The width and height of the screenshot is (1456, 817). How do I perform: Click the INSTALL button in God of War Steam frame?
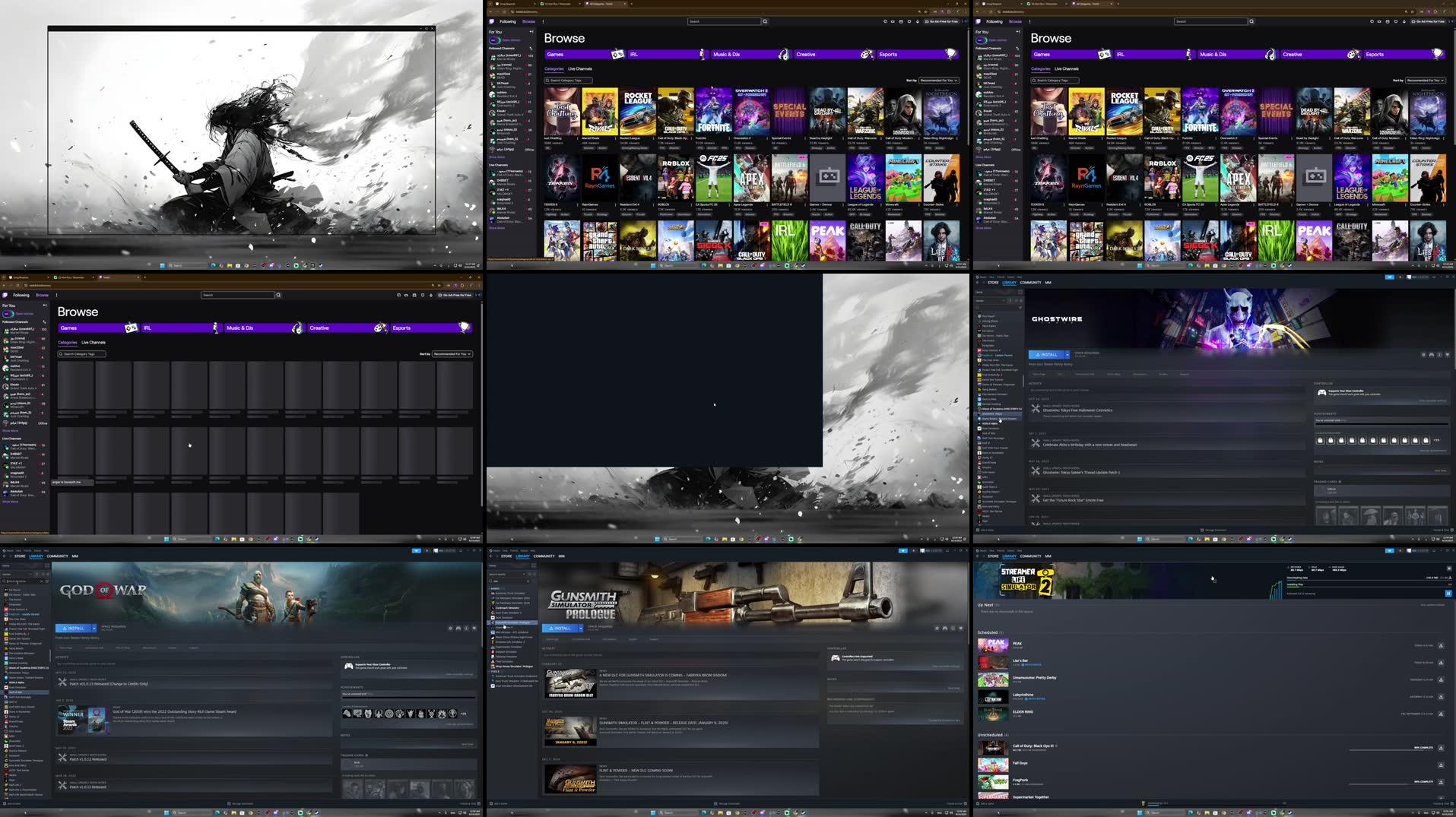73,629
